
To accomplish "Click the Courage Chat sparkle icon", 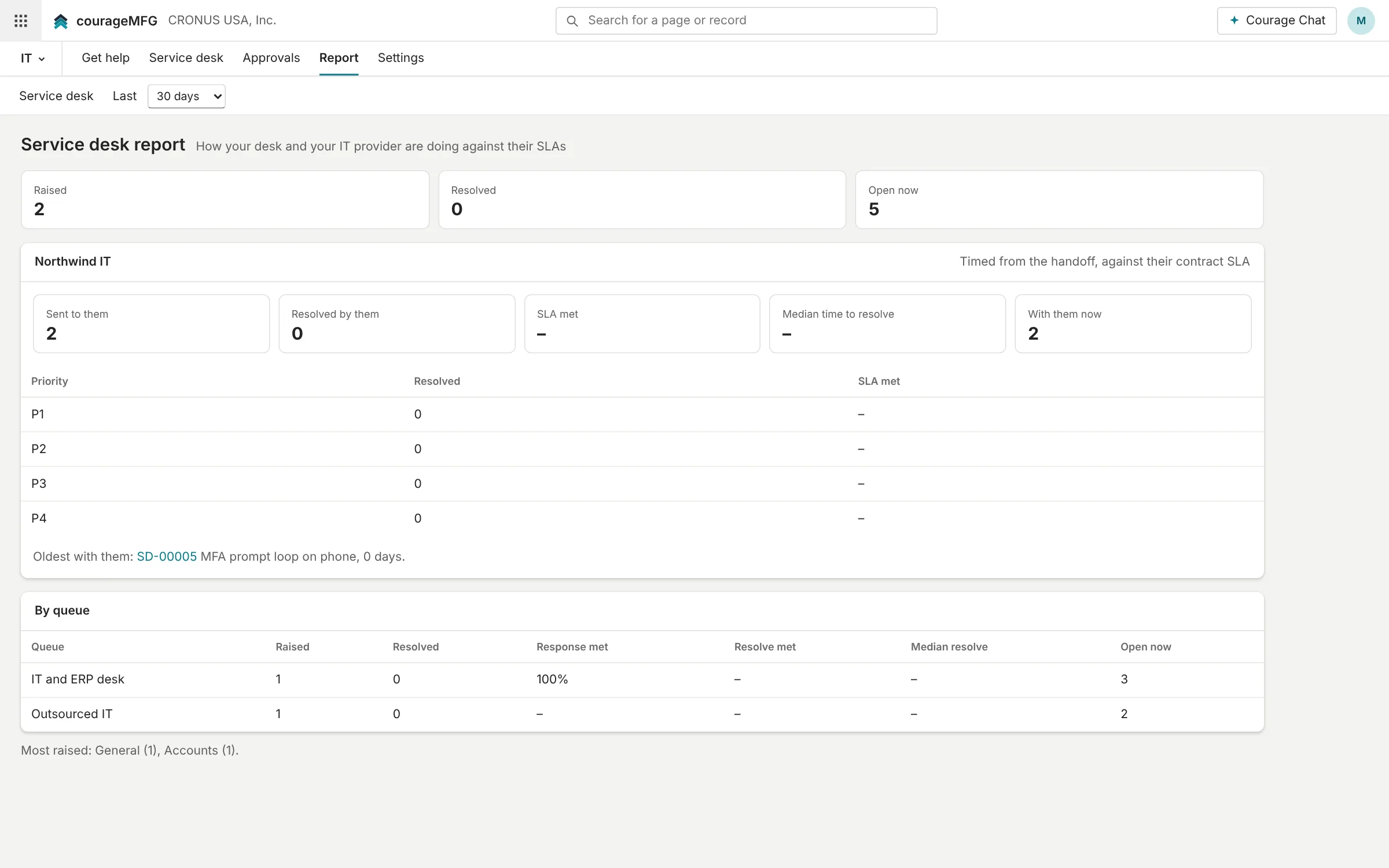I will [1234, 20].
